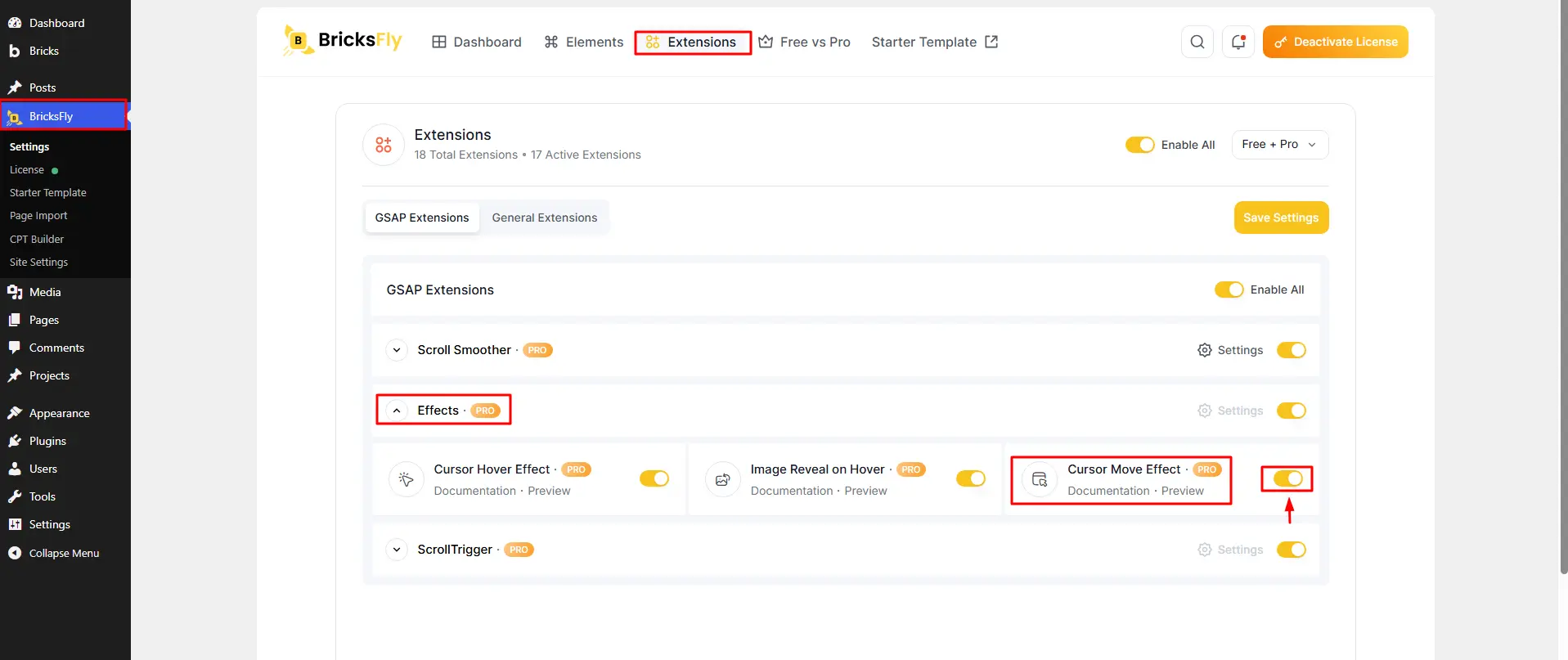Open the notifications bell icon
Viewport: 1568px width, 660px height.
click(x=1238, y=42)
